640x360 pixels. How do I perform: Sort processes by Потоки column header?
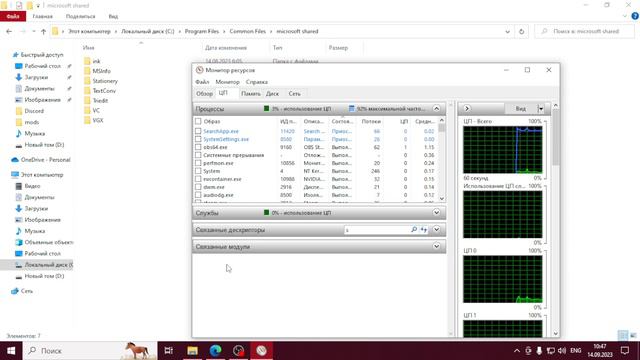pos(371,122)
